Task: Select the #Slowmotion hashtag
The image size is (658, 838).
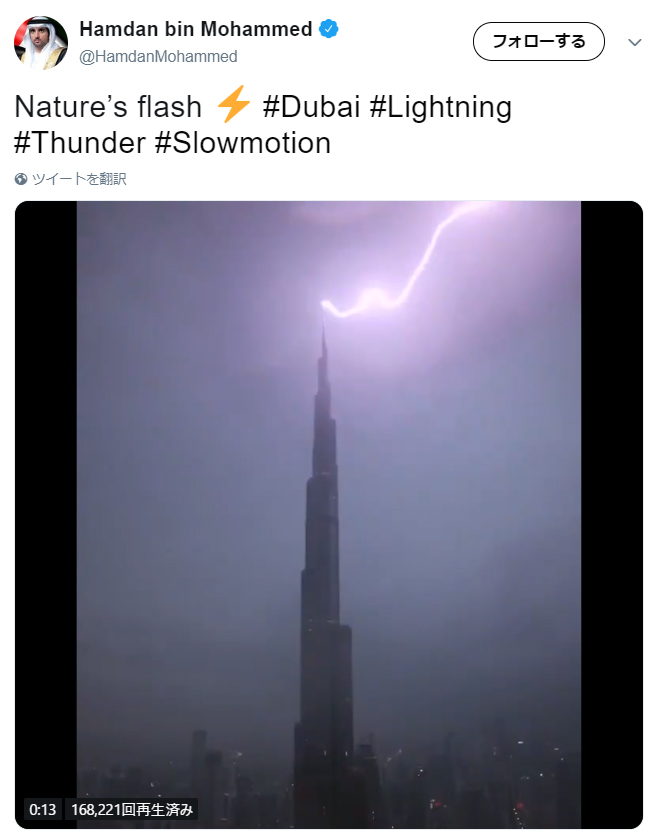Action: pos(243,143)
